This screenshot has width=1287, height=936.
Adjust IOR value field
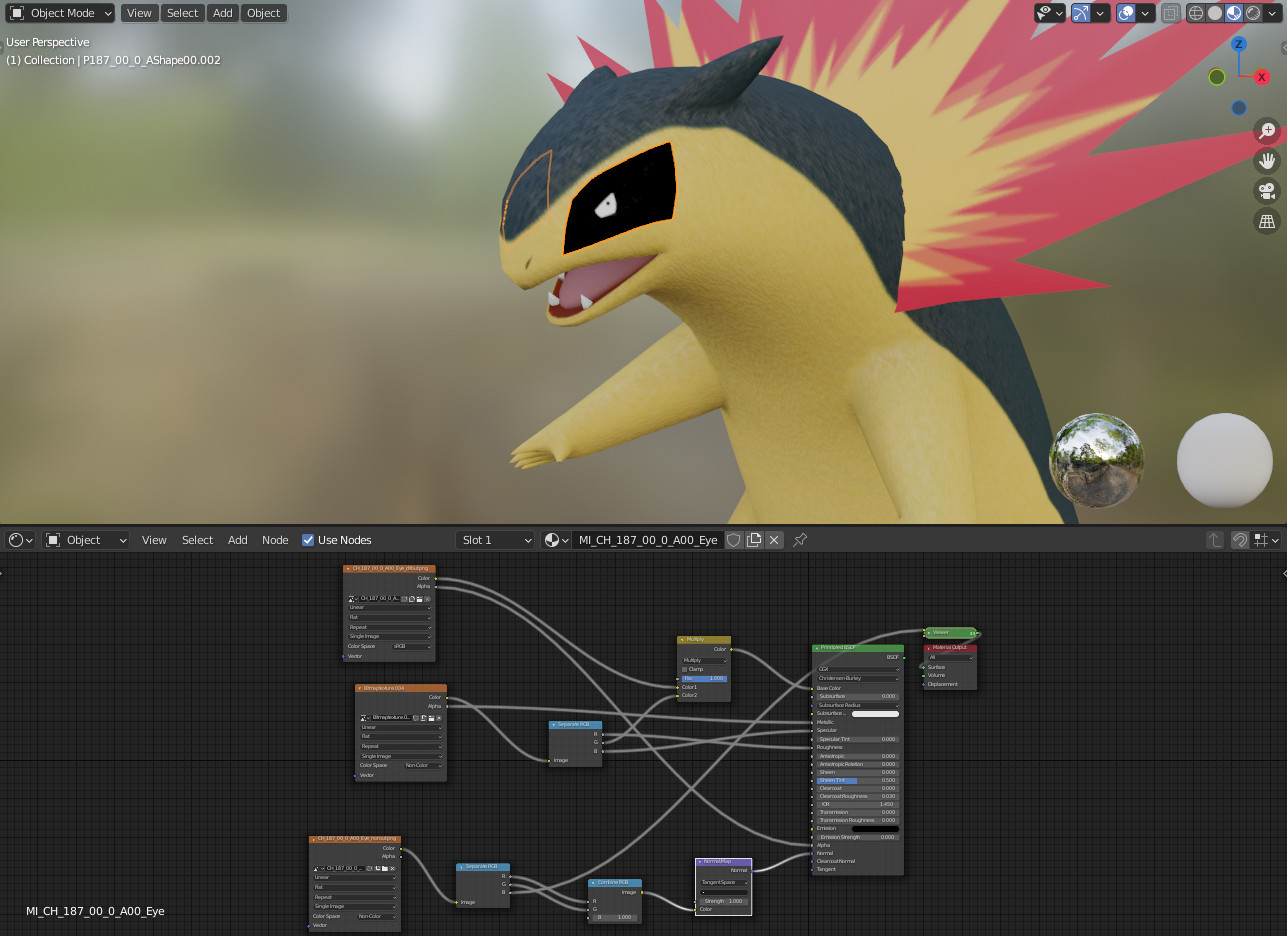click(857, 804)
